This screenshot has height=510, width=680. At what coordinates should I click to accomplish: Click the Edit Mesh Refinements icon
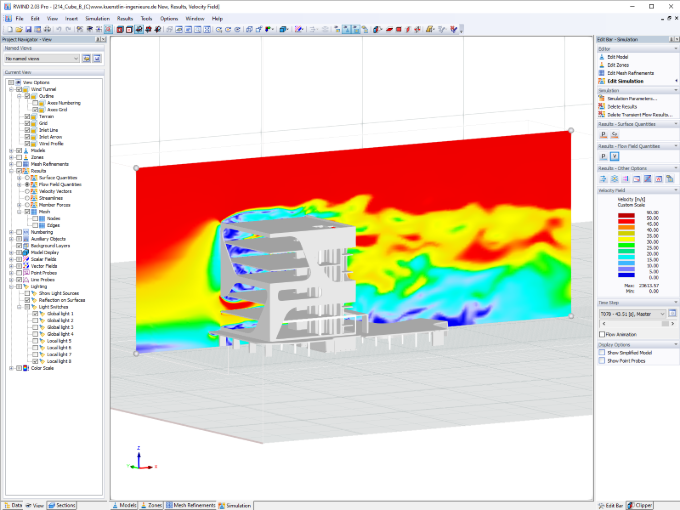click(x=602, y=73)
